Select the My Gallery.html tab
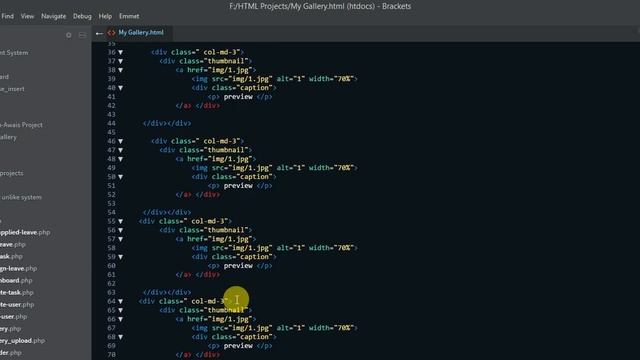Screen dimensions: 640x360 [141, 33]
